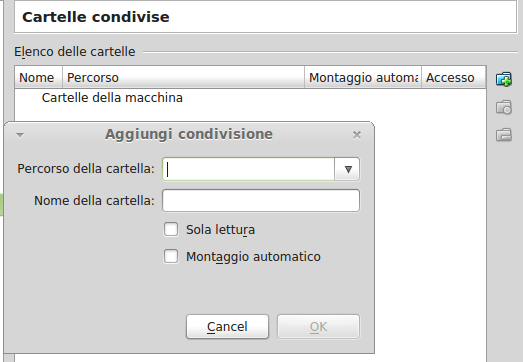Select Cartelle della macchina tree item
This screenshot has width=523, height=362.
coord(112,98)
